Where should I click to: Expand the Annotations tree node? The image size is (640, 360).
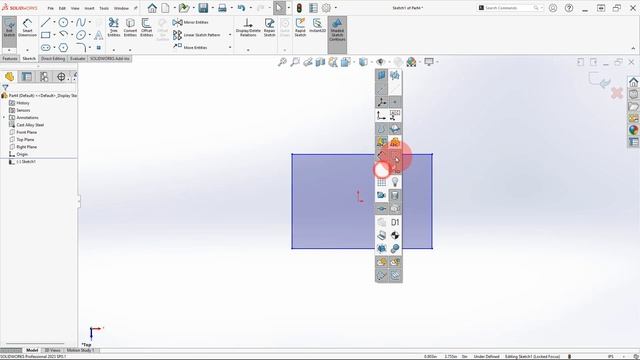4,118
